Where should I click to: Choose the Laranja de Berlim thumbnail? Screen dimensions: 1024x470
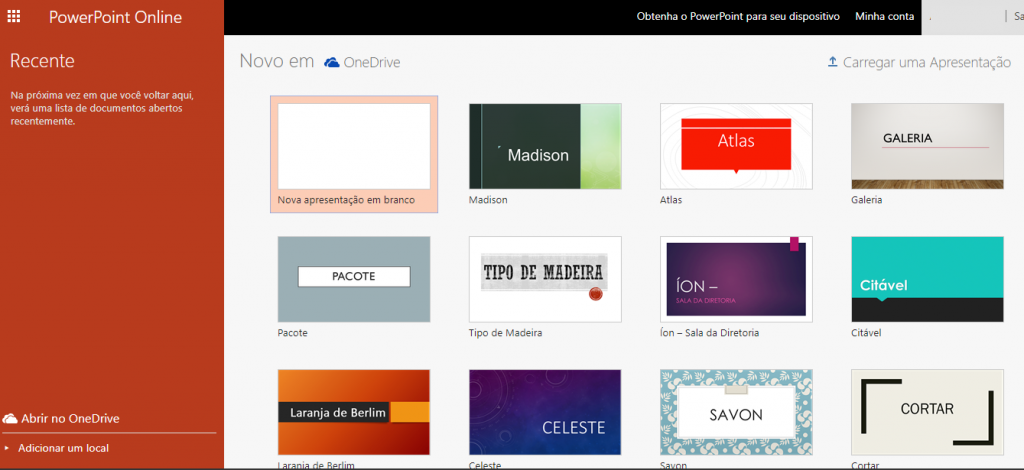pyautogui.click(x=354, y=413)
